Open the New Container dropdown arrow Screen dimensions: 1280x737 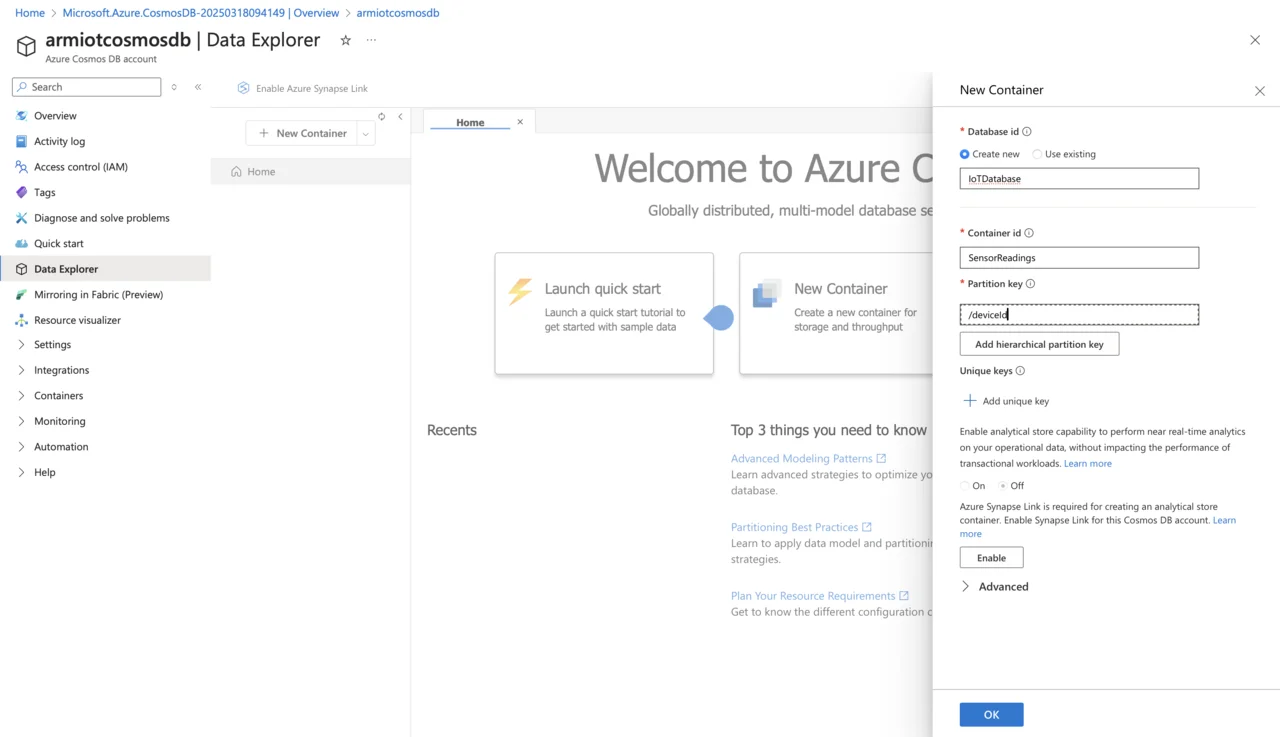[366, 134]
